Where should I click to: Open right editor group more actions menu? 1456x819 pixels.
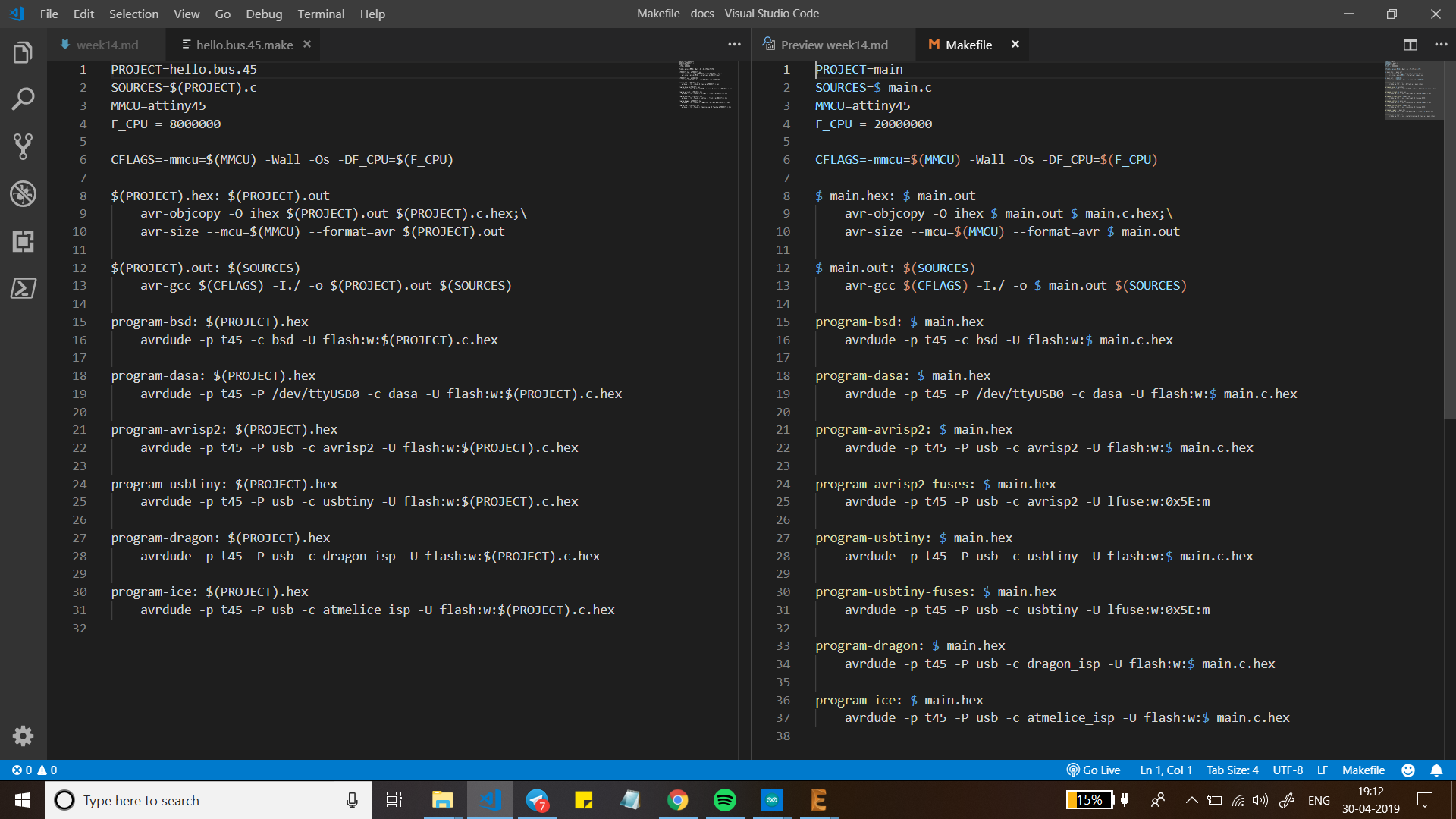1441,45
